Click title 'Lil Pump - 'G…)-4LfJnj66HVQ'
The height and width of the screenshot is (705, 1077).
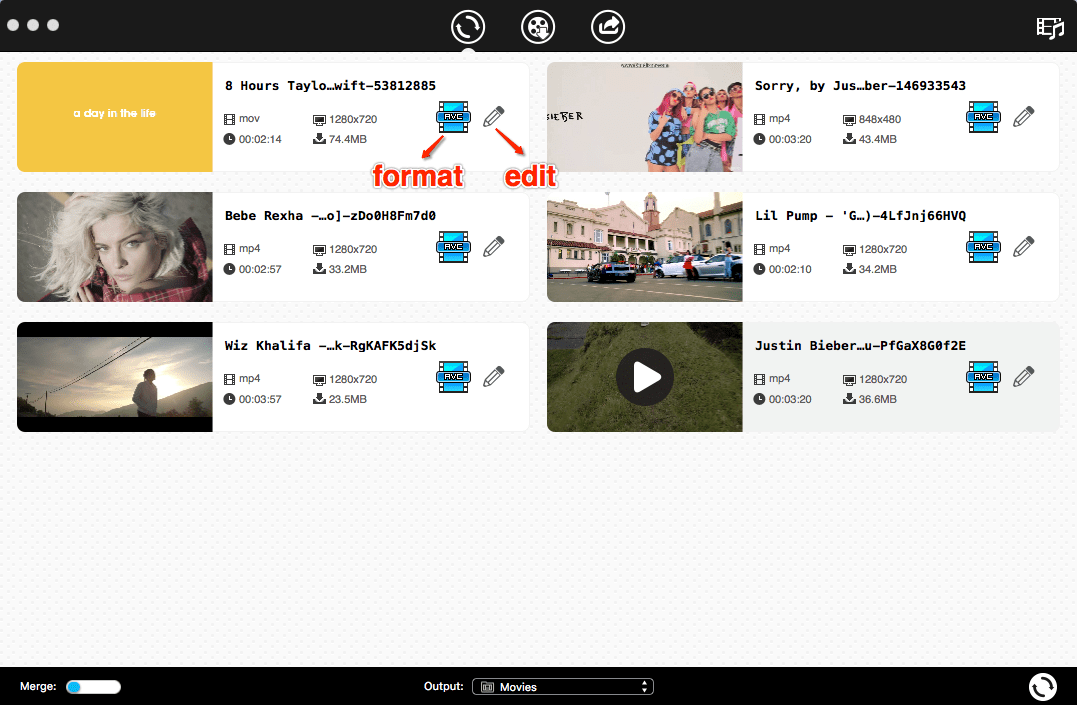click(x=860, y=216)
